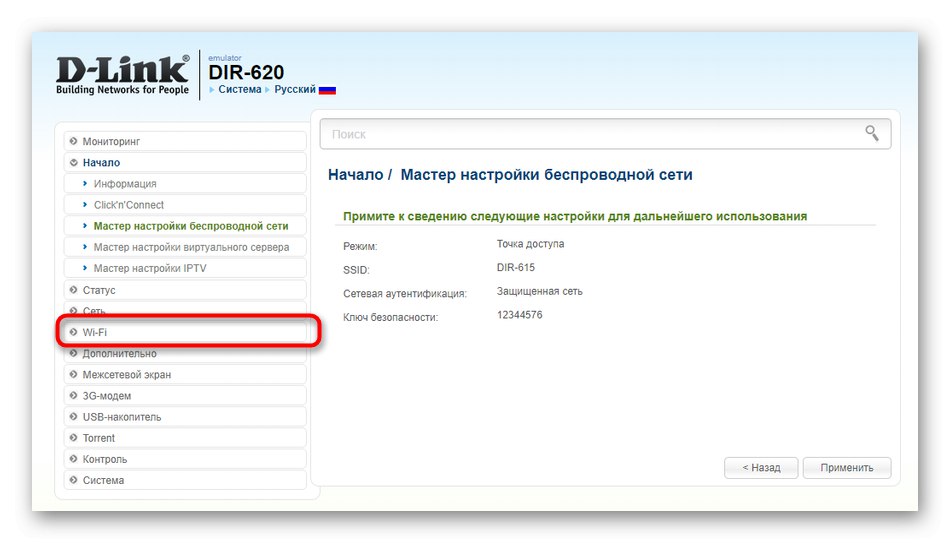Collapse the Начало menu section
The height and width of the screenshot is (543, 950).
(x=185, y=162)
